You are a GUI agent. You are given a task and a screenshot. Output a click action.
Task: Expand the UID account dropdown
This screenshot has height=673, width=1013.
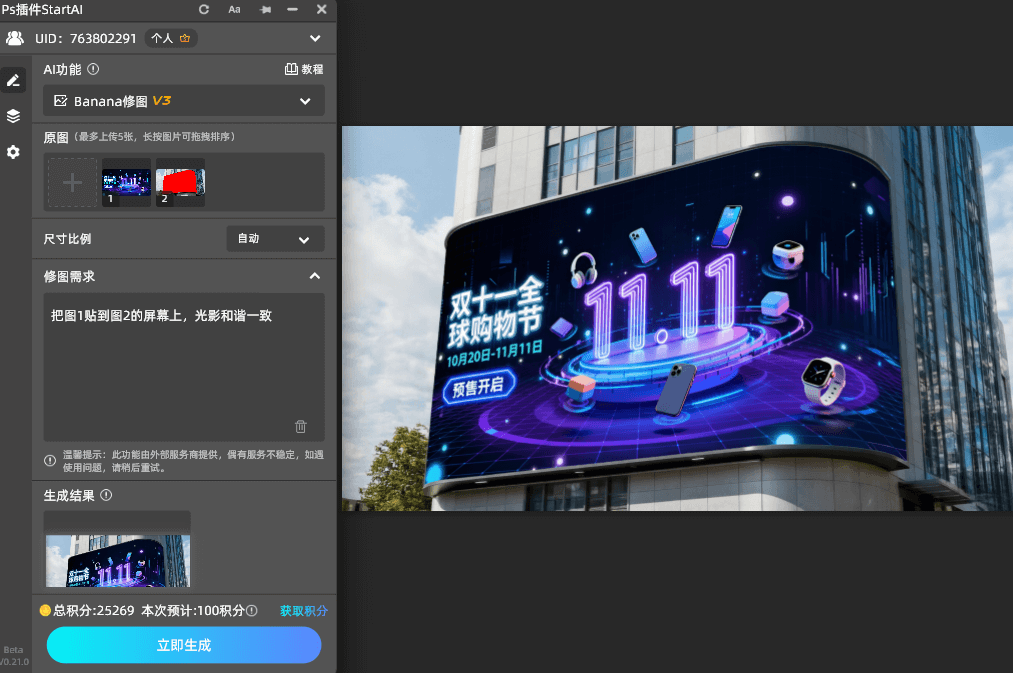point(315,38)
